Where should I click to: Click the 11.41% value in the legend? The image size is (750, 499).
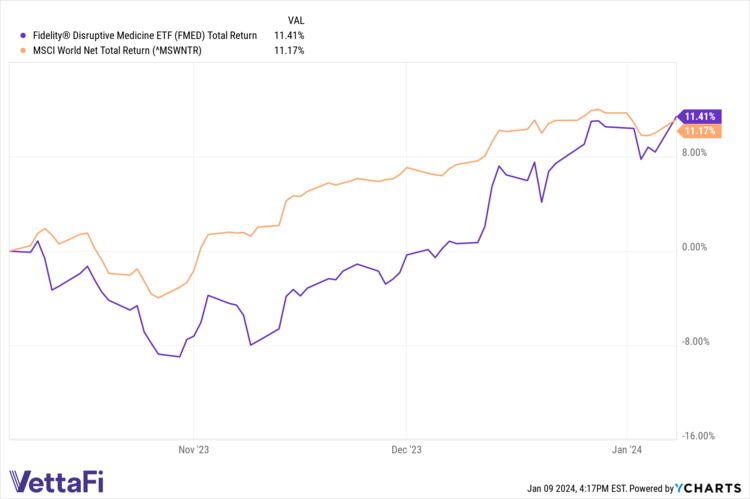294,35
